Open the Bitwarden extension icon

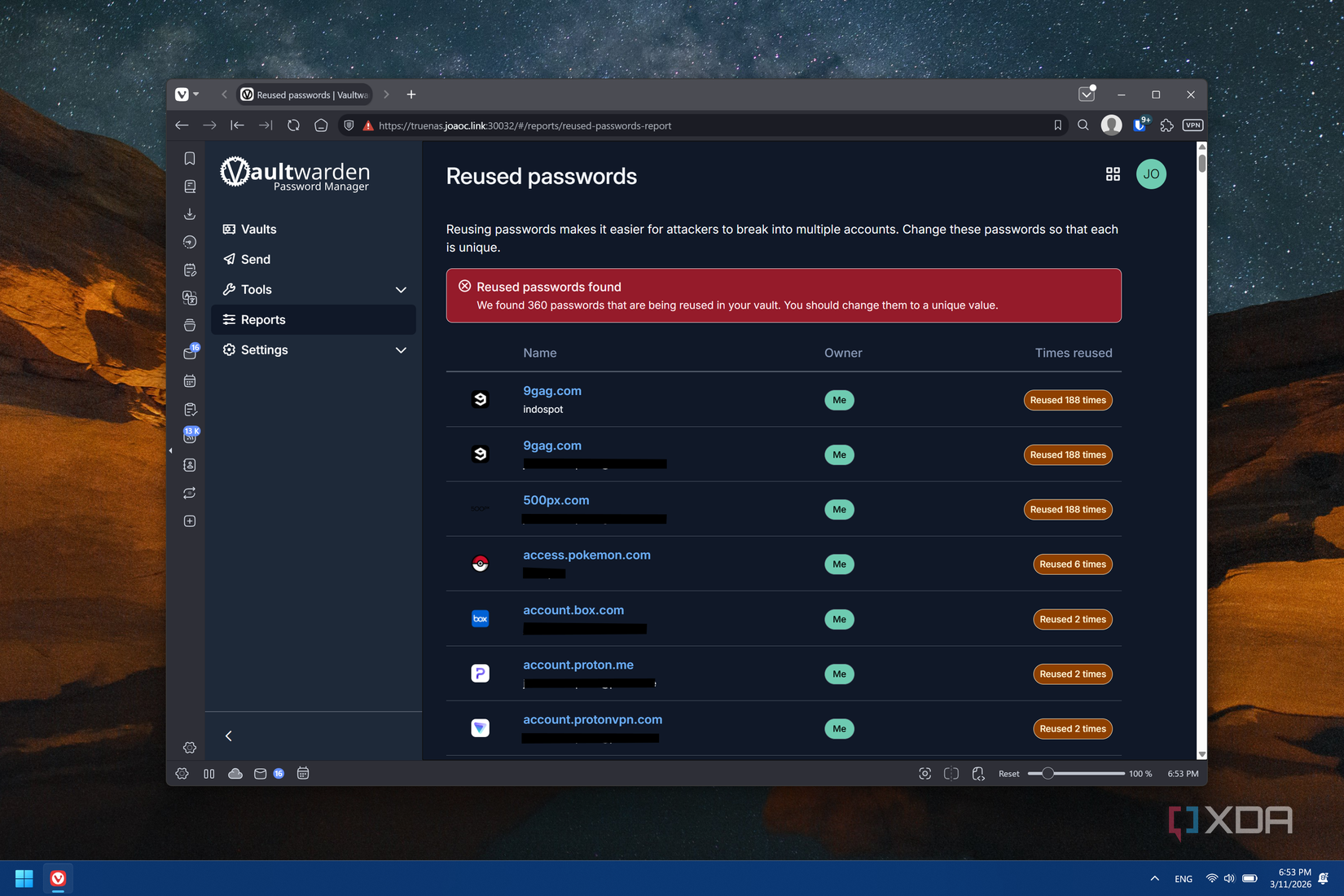click(1141, 125)
